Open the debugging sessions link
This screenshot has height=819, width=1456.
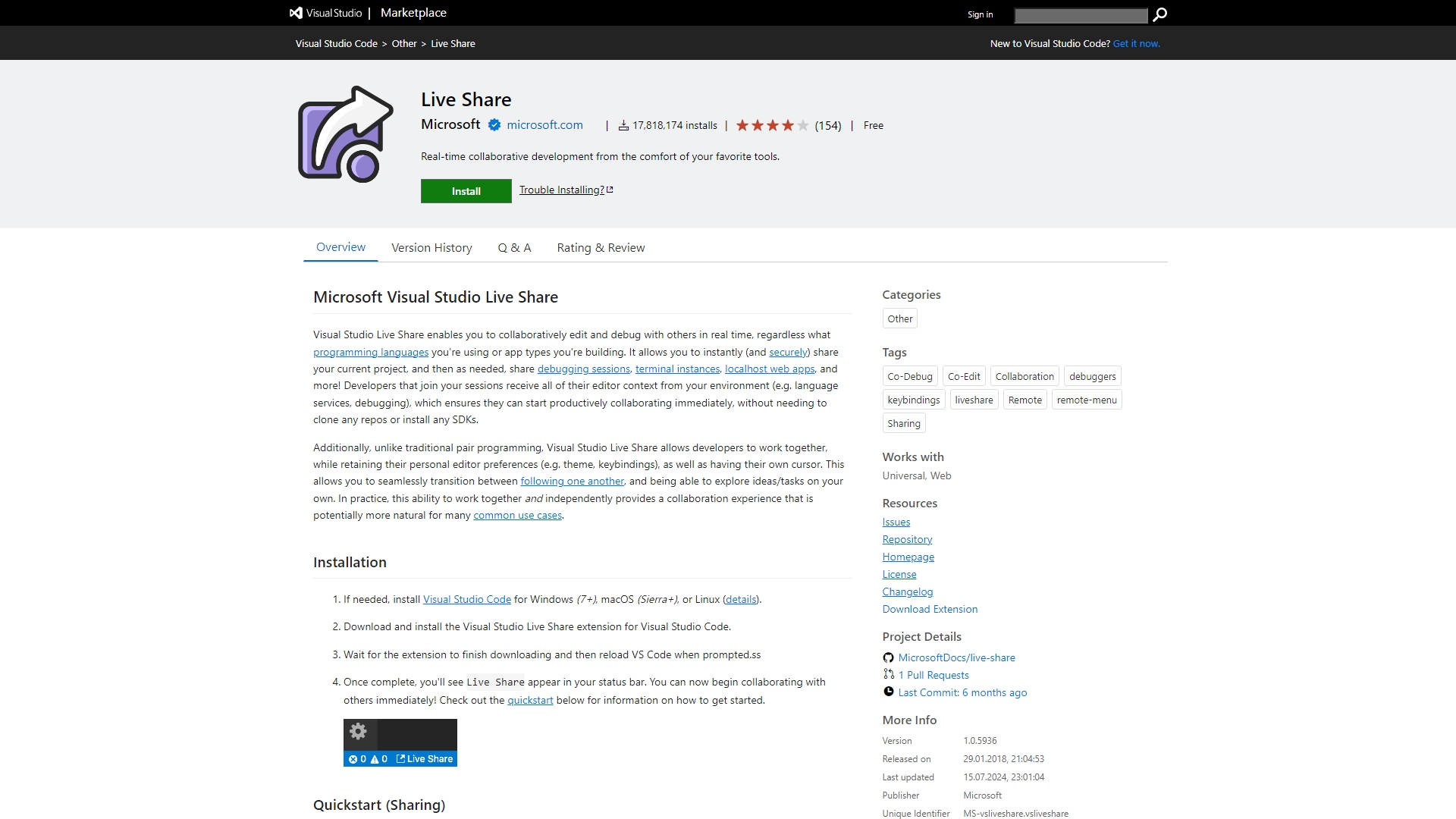click(583, 369)
